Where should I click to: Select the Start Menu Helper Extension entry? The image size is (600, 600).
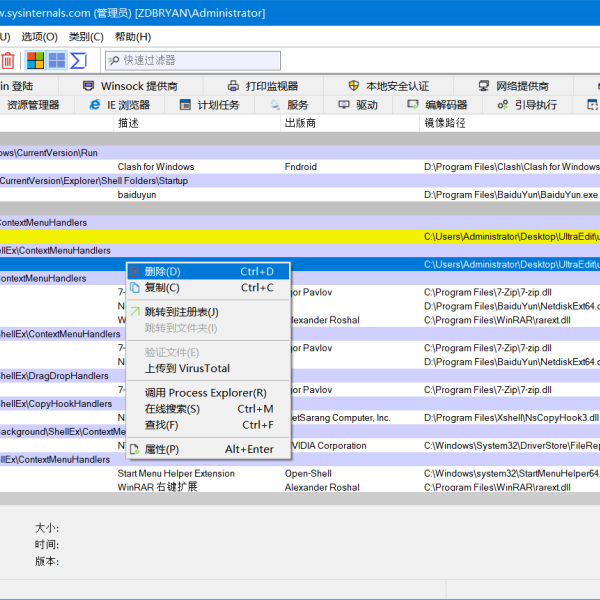coord(176,473)
